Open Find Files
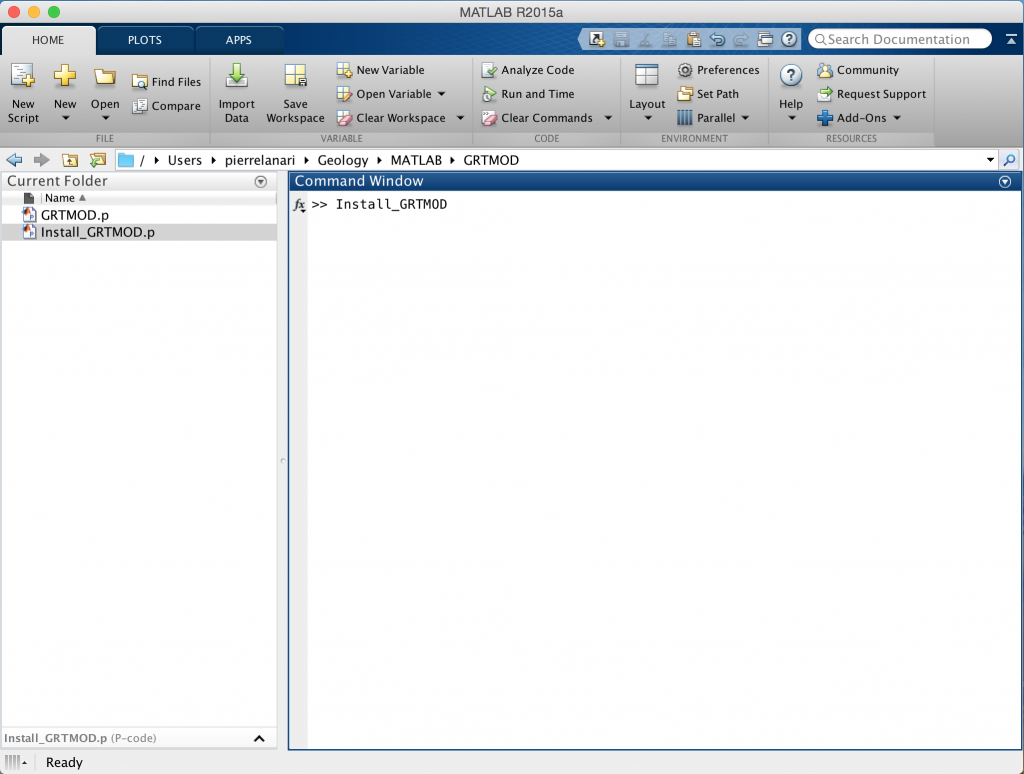This screenshot has height=774, width=1024. tap(167, 82)
